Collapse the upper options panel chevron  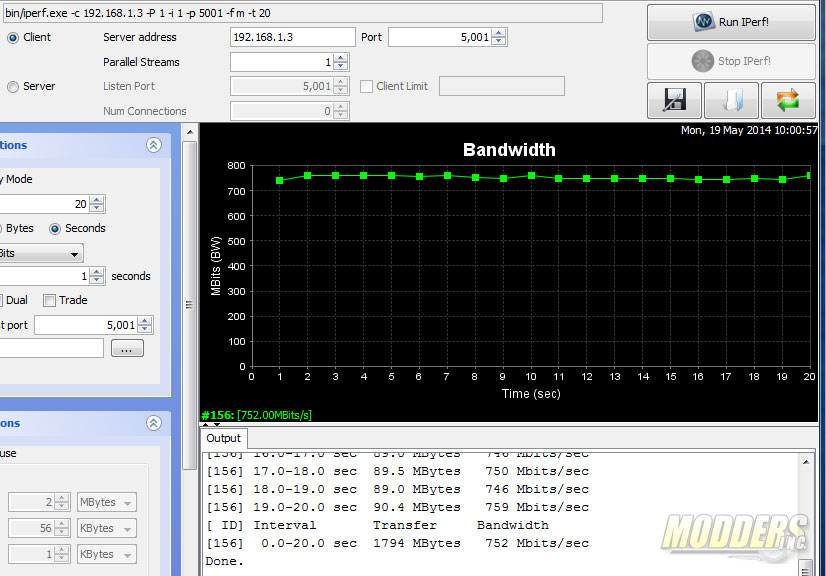pos(154,145)
